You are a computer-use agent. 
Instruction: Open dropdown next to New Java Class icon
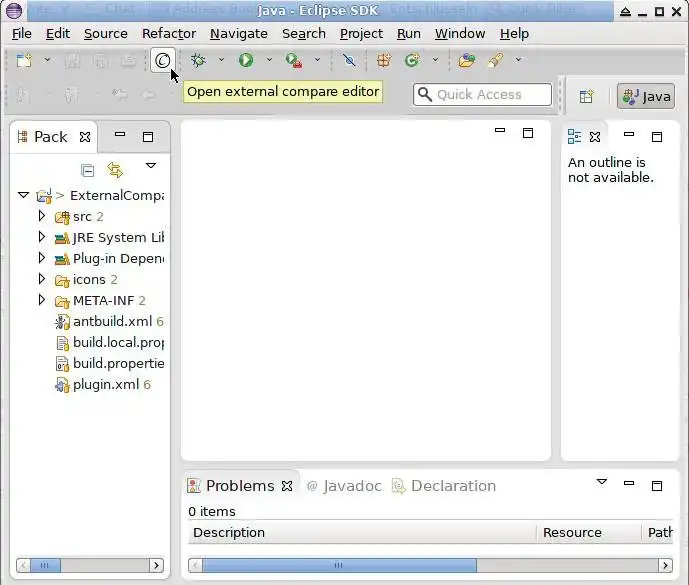[435, 60]
